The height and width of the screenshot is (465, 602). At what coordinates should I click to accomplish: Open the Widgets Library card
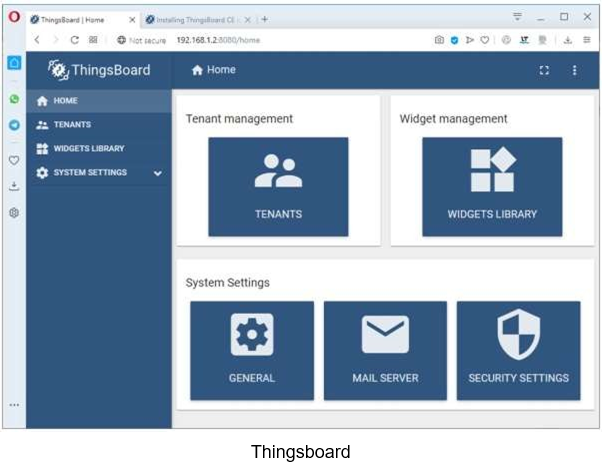[492, 187]
